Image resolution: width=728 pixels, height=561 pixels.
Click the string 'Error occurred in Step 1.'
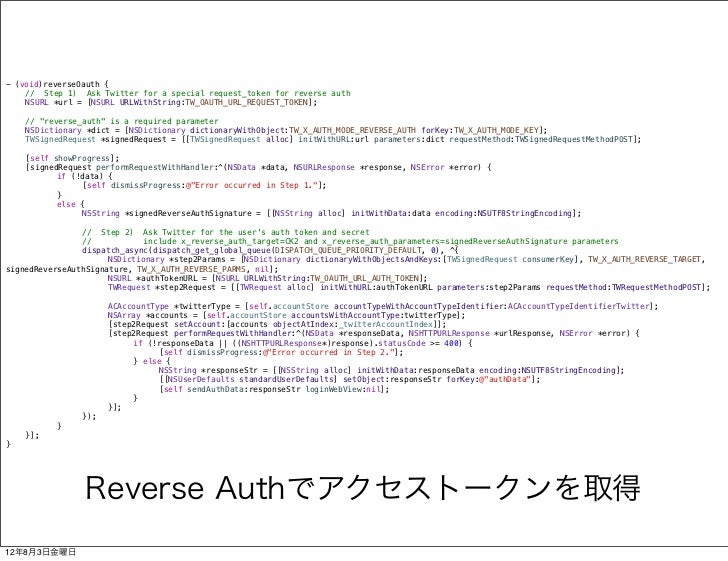(x=254, y=185)
